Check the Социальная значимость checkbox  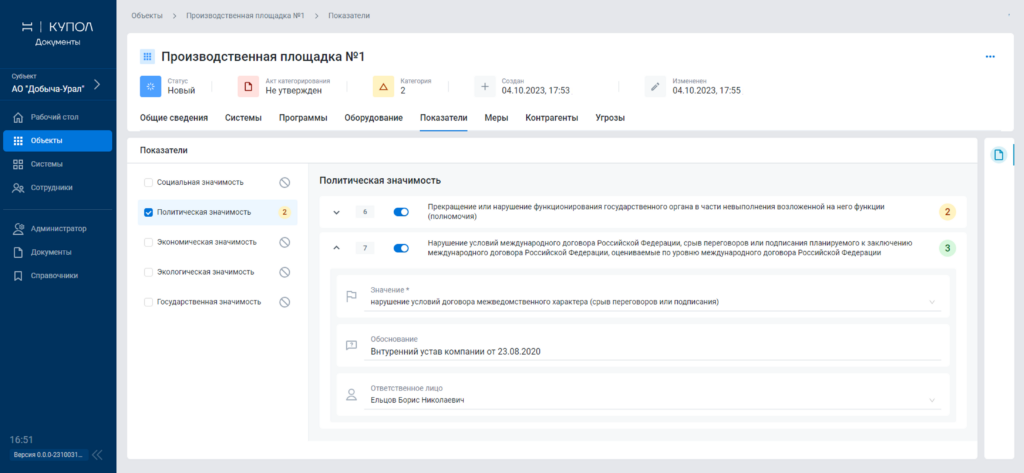click(x=149, y=182)
